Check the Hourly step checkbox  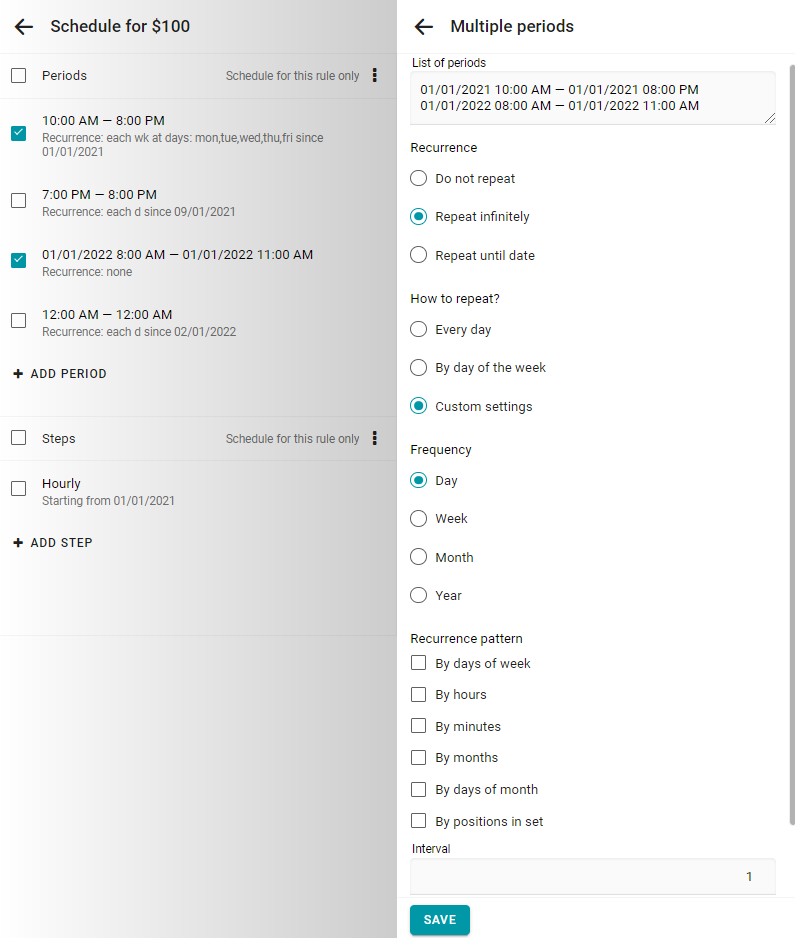tap(19, 489)
